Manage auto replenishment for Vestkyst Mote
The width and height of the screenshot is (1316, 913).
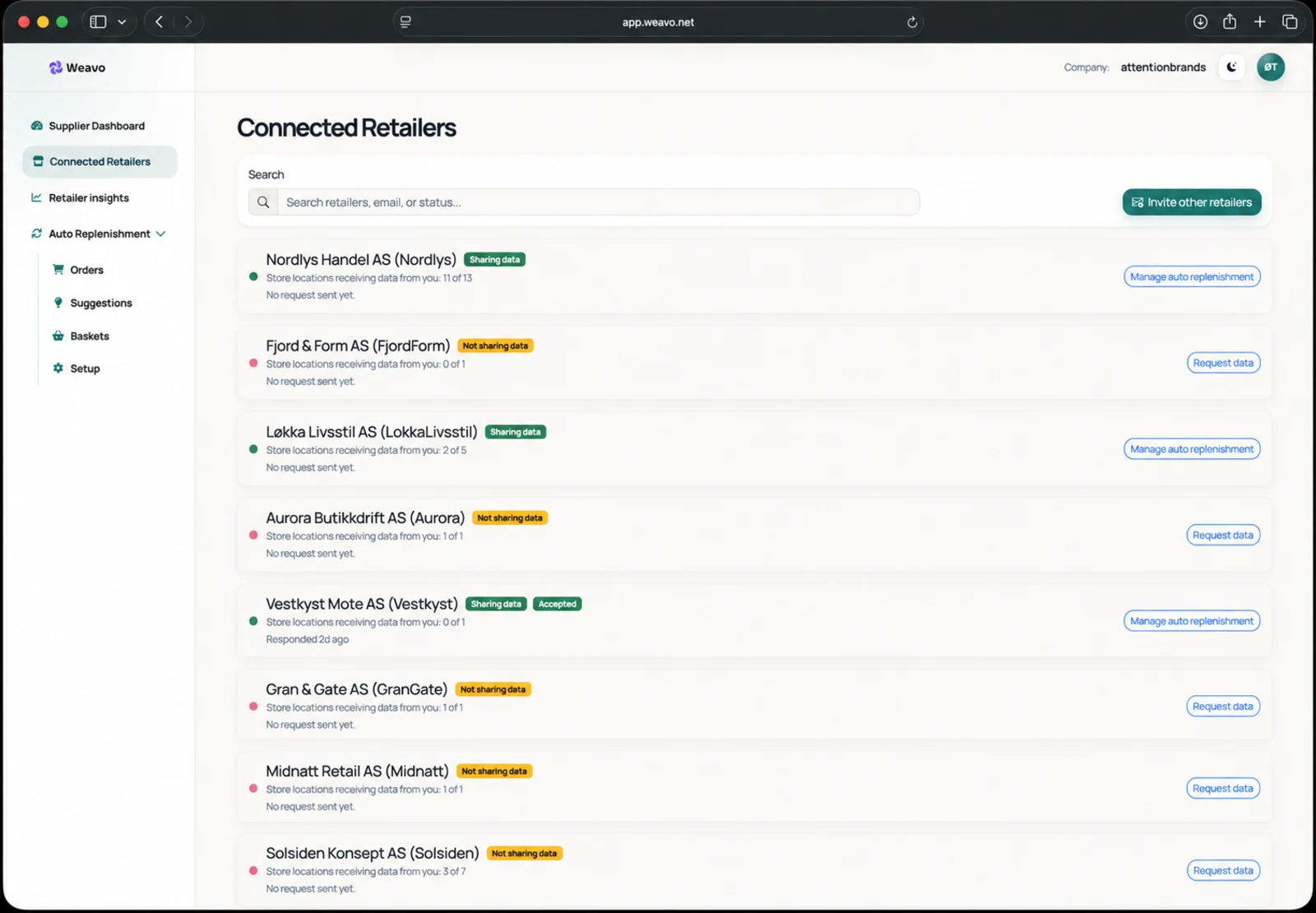click(1192, 621)
